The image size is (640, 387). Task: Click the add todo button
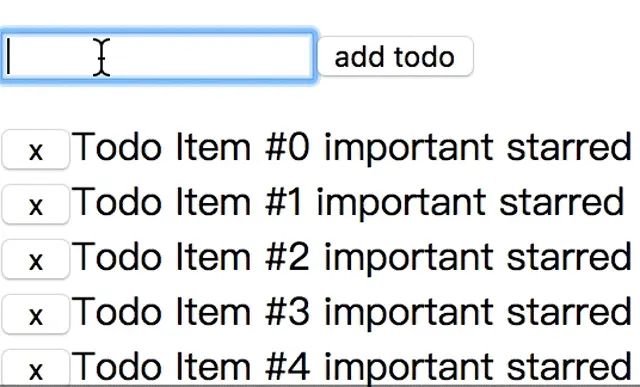pos(395,56)
